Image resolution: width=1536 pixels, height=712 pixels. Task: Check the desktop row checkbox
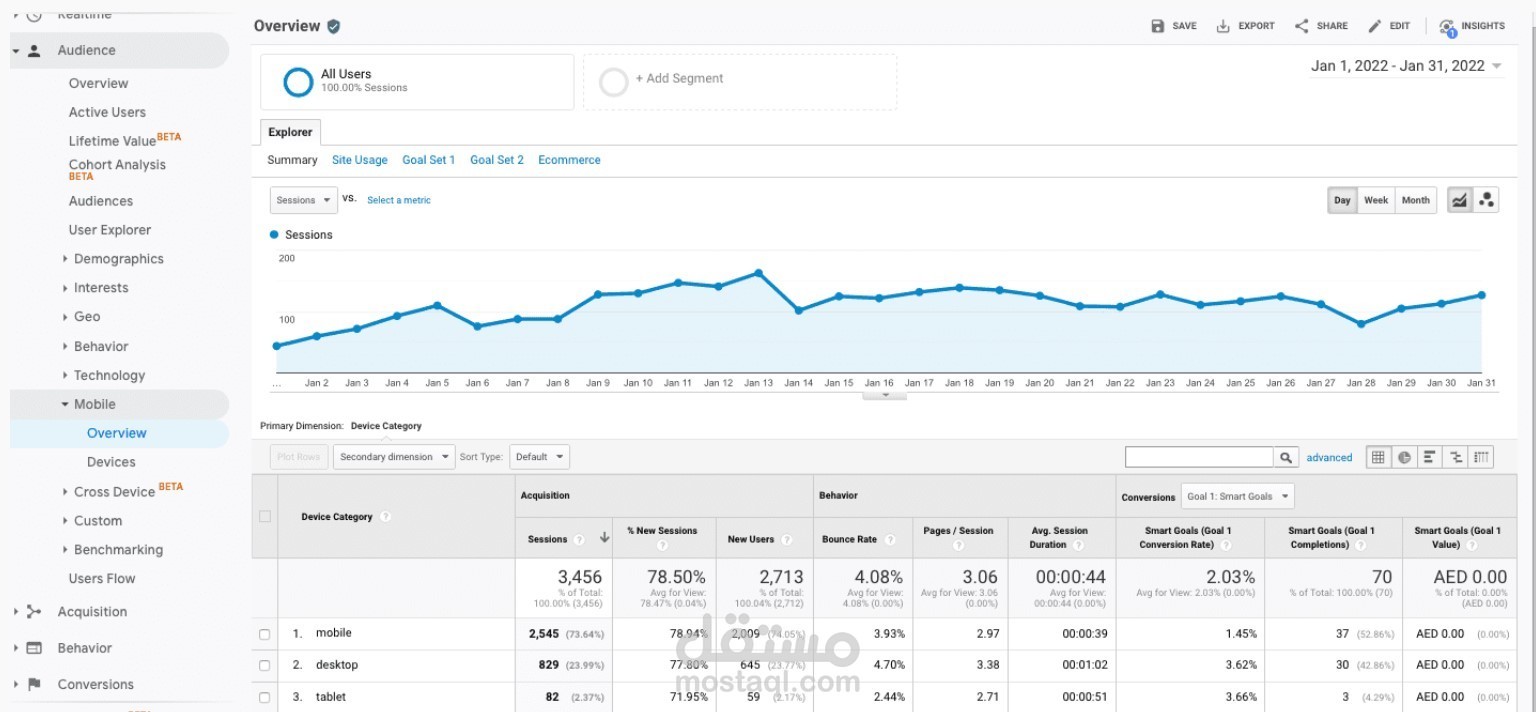click(264, 665)
